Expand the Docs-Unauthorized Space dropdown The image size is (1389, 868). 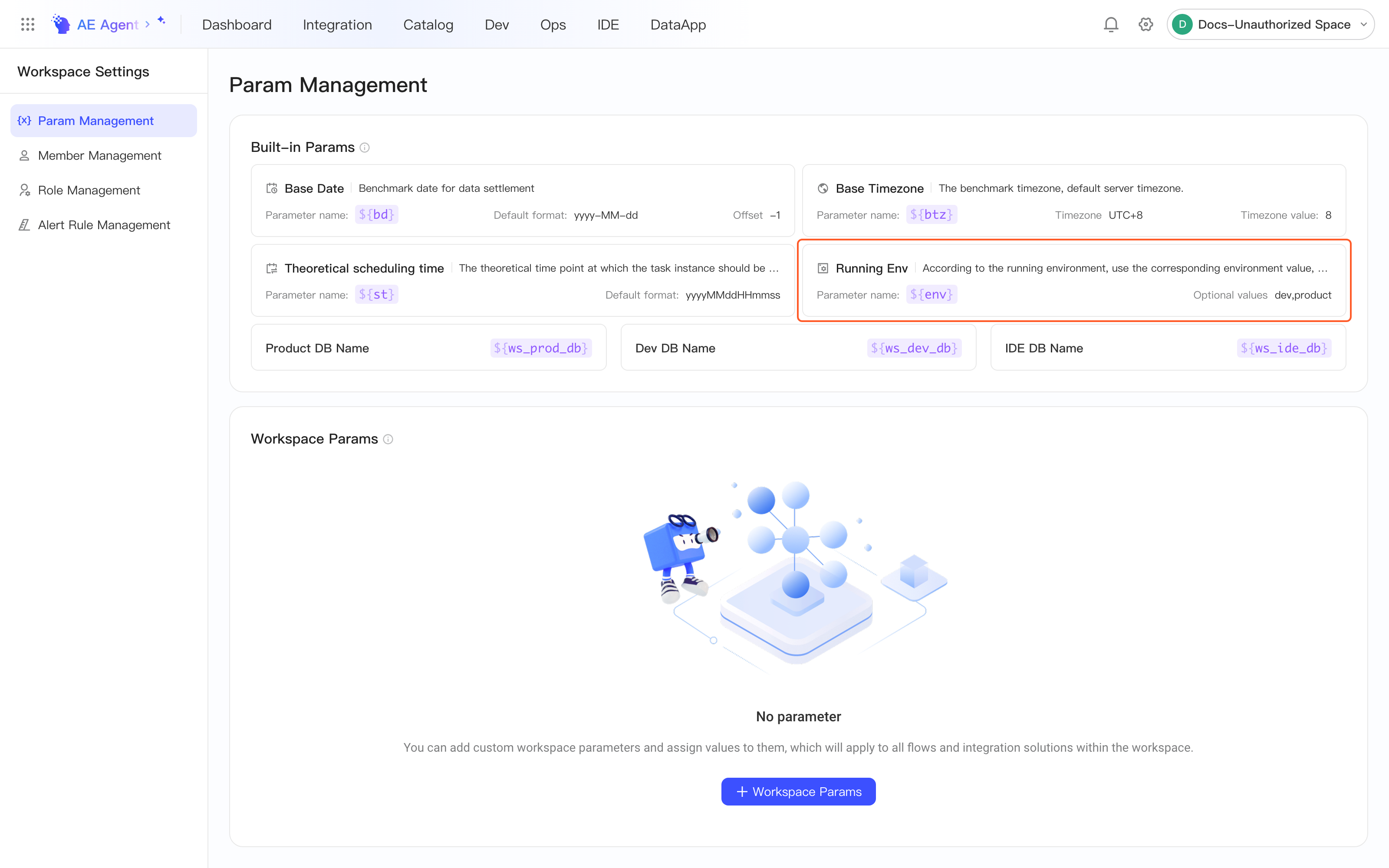click(x=1364, y=24)
